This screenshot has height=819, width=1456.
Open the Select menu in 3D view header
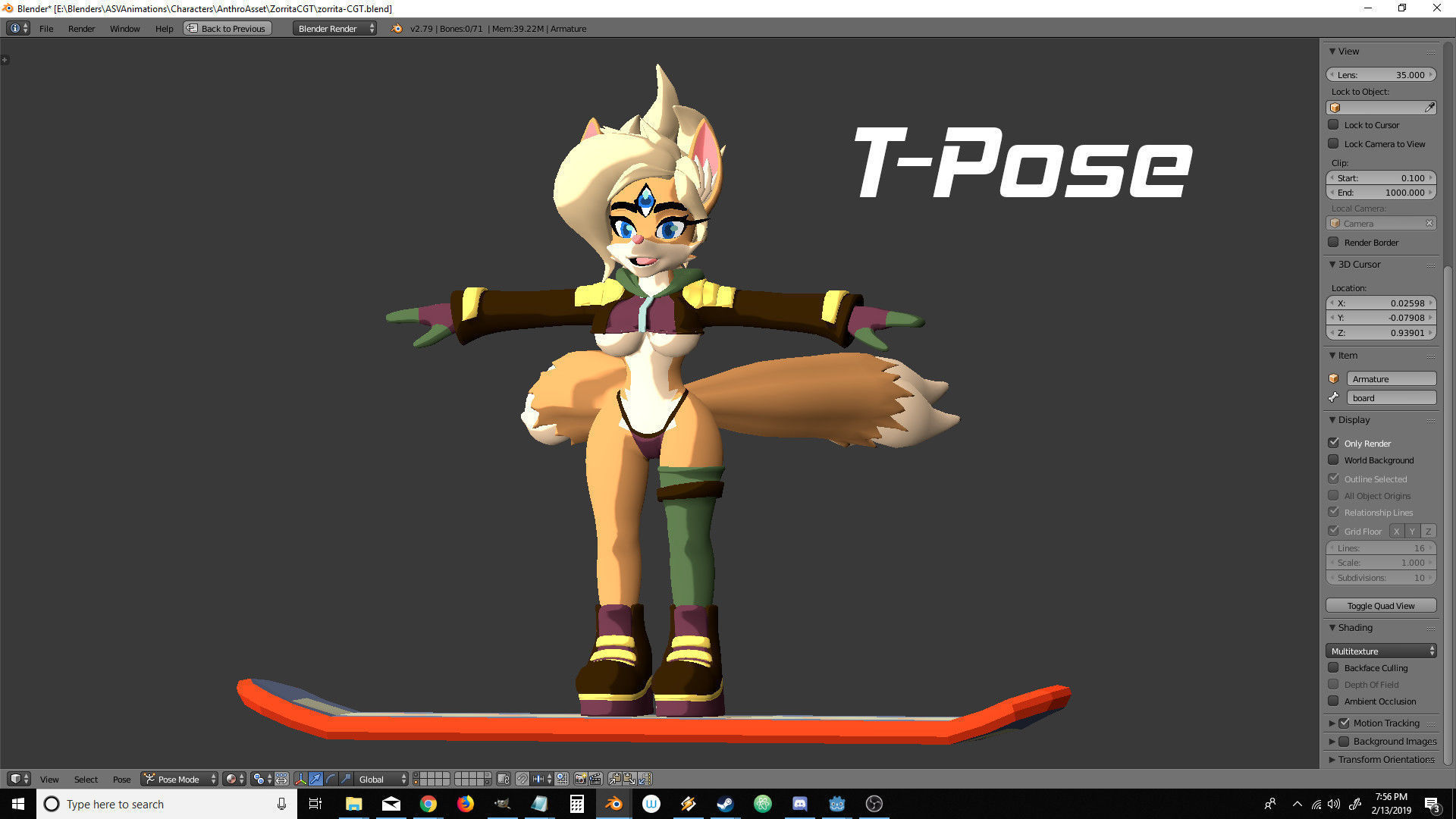click(86, 780)
